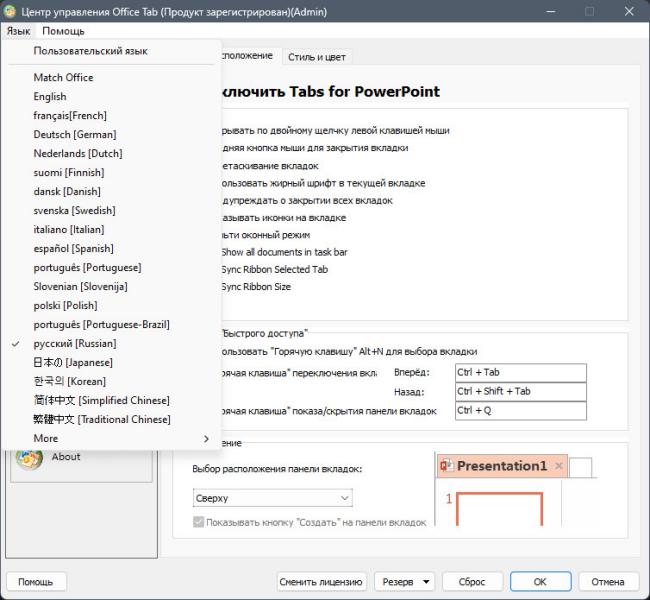Close the Presentation1 preview tab
Screen dimensions: 650x600
coord(558,466)
